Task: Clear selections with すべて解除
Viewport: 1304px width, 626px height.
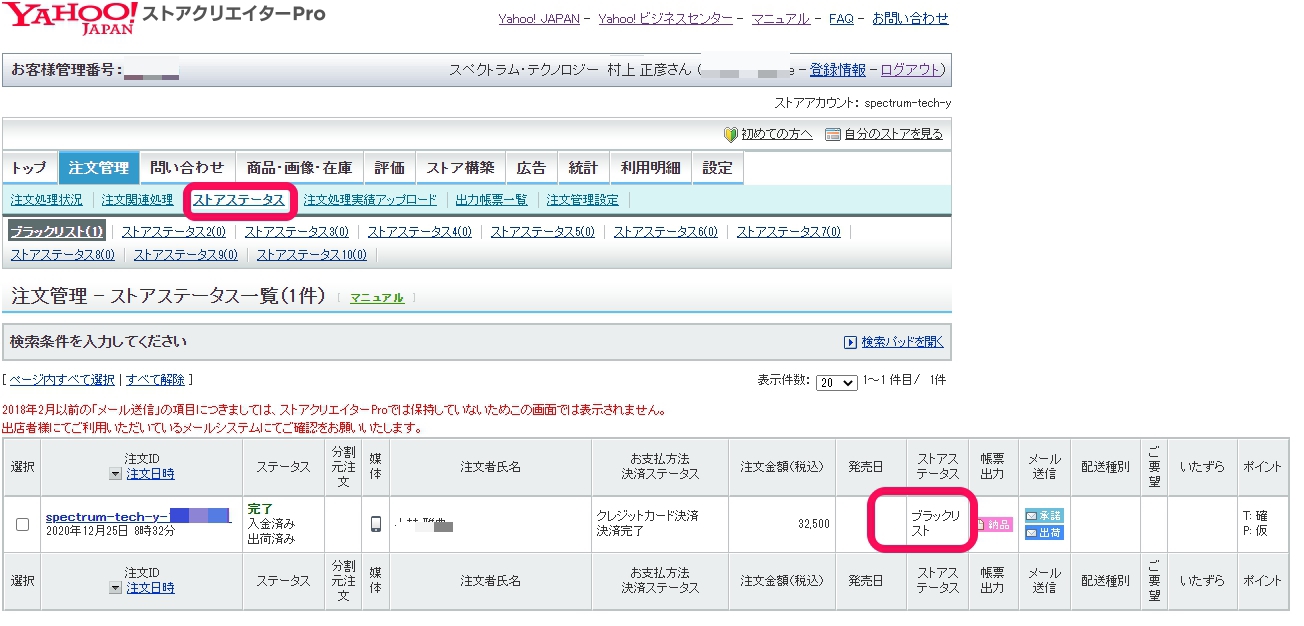Action: tap(155, 380)
